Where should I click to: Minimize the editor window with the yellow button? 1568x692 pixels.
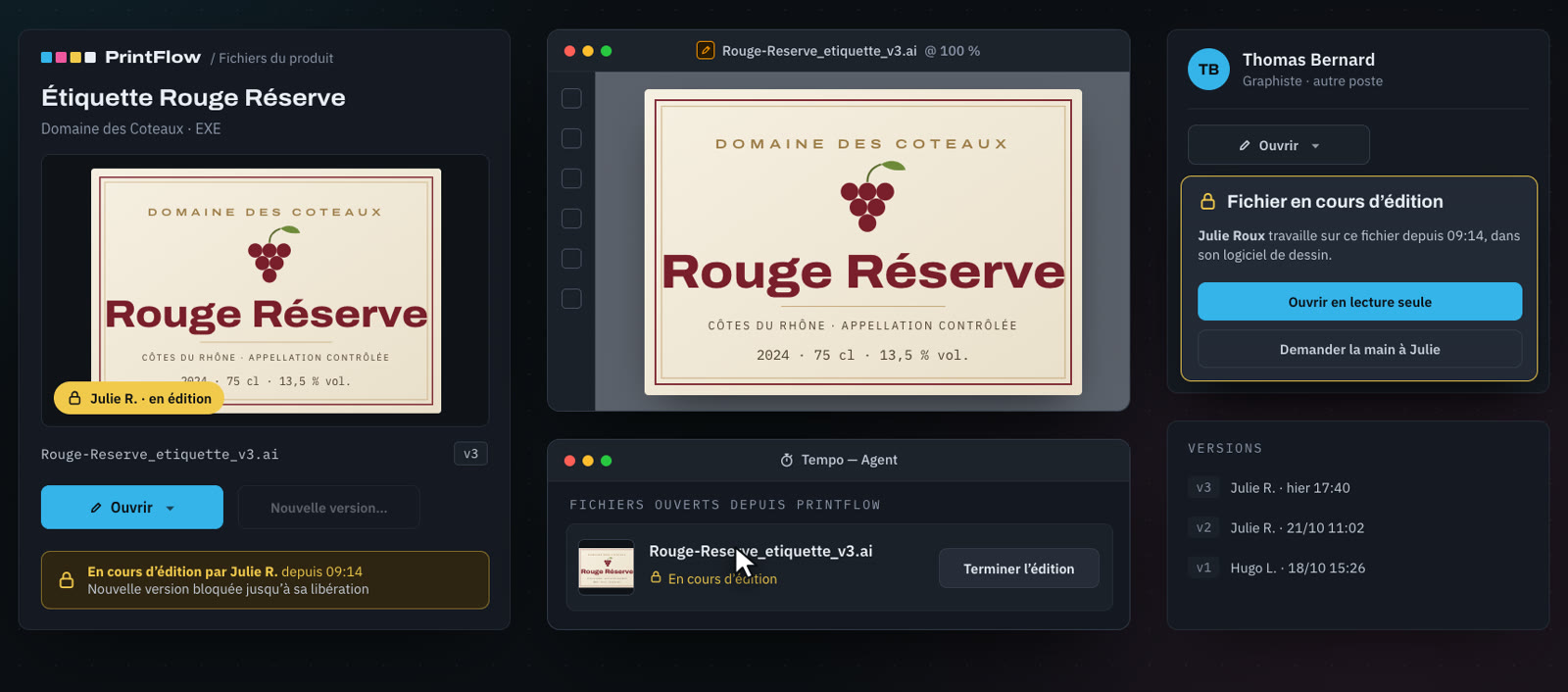(588, 51)
